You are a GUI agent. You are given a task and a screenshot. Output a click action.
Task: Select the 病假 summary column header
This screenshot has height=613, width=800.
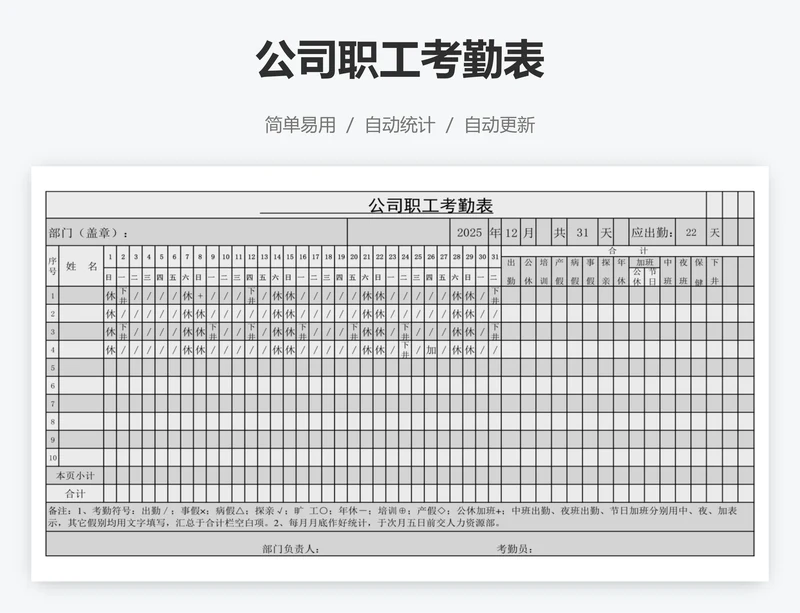tap(575, 272)
